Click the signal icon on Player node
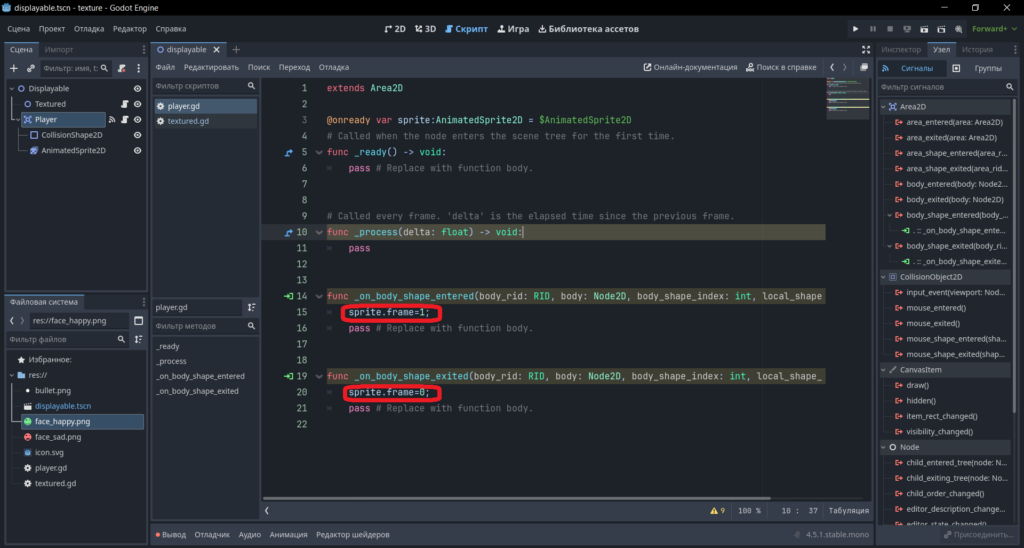The height and width of the screenshot is (548, 1024). click(112, 120)
